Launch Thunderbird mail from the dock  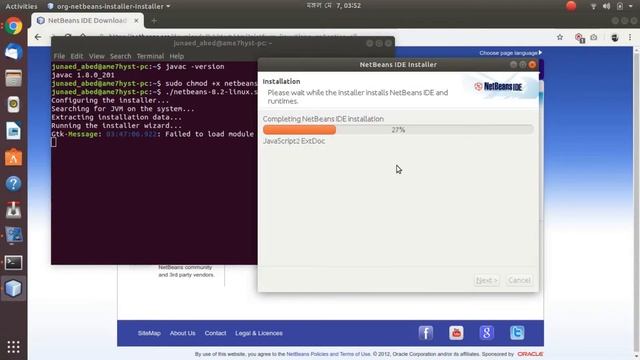[x=13, y=52]
